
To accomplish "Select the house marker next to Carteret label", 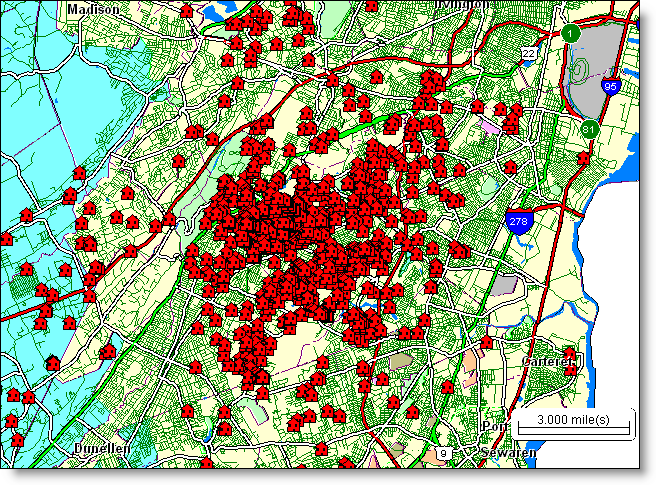I will click(x=569, y=371).
